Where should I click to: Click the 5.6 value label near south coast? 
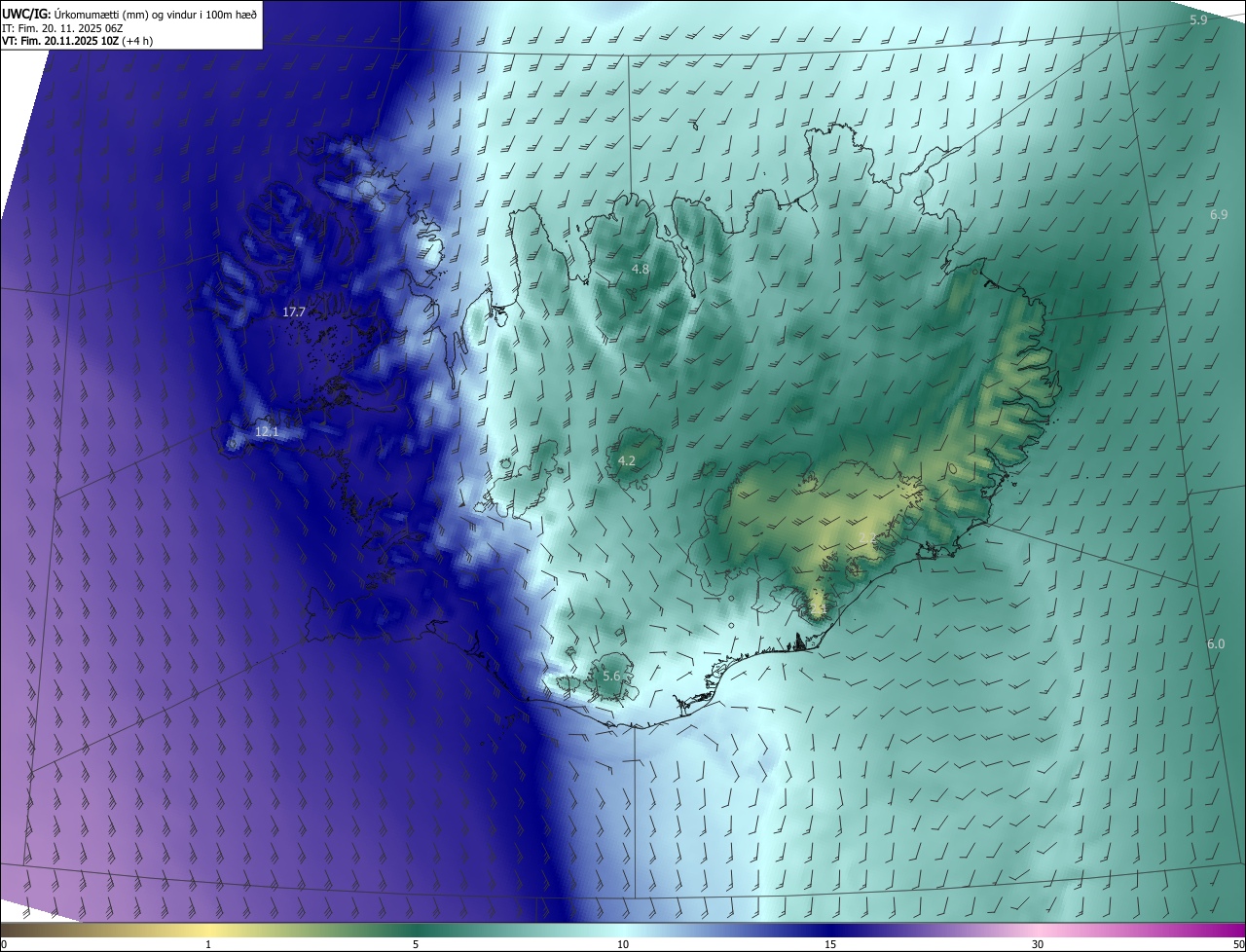point(611,677)
